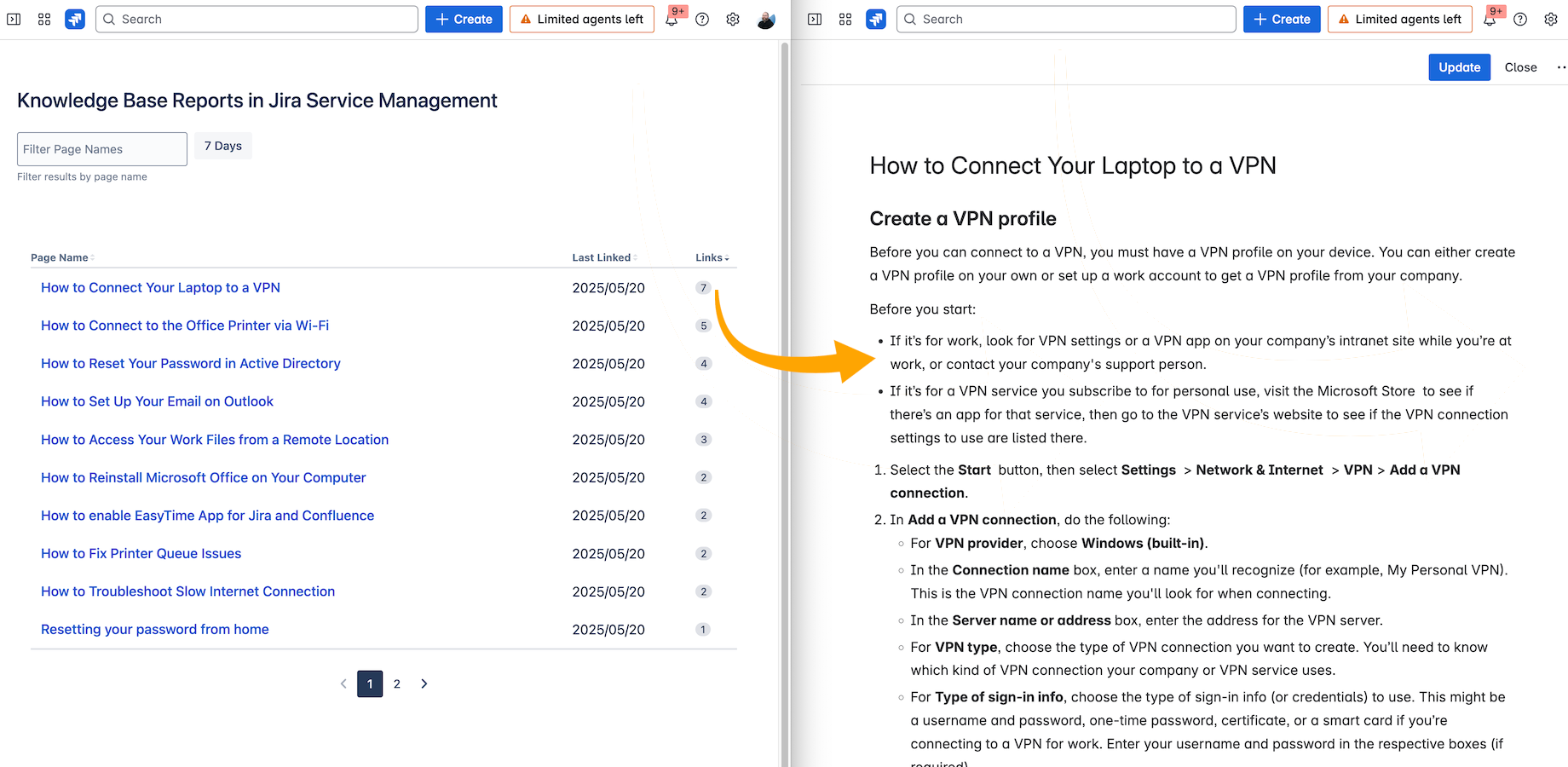Image resolution: width=1568 pixels, height=767 pixels.
Task: Open Resetting your password from home
Action: [155, 629]
